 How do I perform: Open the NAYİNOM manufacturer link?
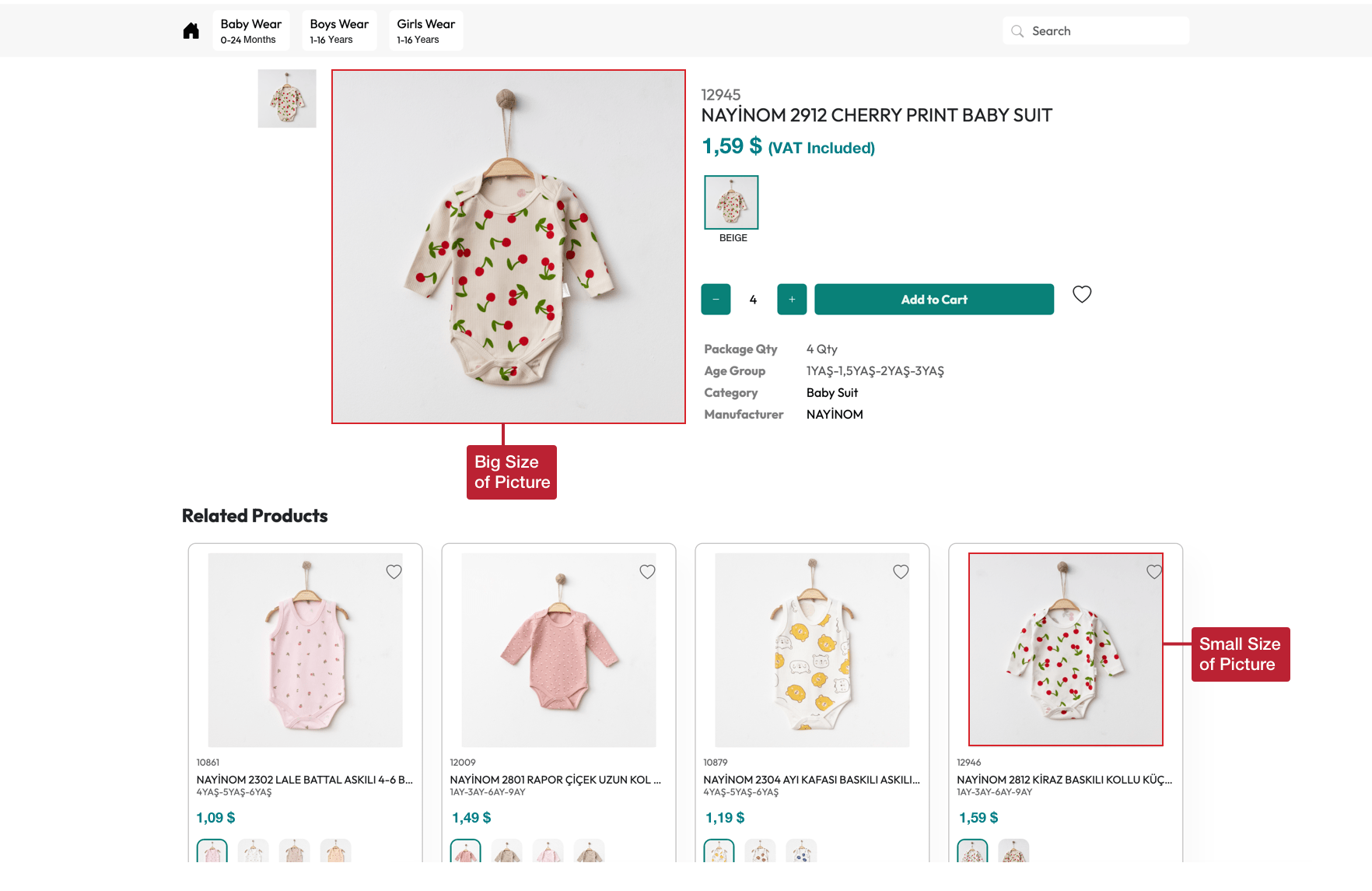pos(834,415)
